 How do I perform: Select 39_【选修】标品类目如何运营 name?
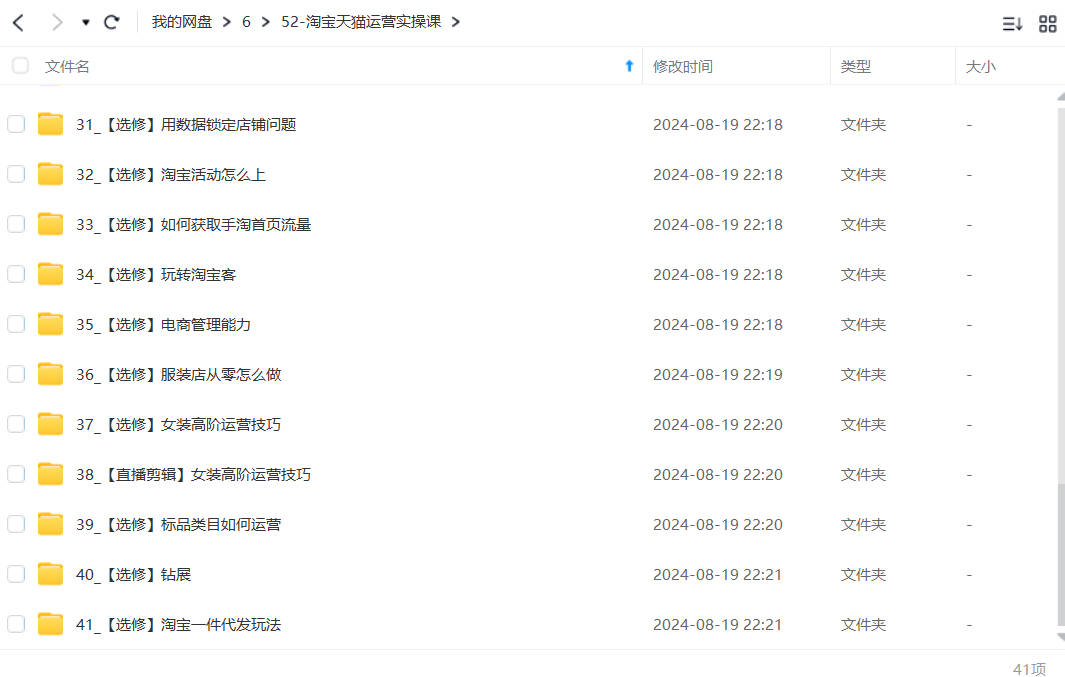point(178,525)
